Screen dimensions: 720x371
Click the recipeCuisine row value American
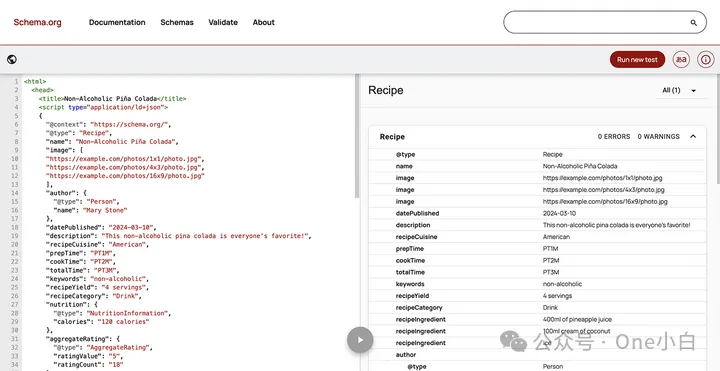point(556,237)
